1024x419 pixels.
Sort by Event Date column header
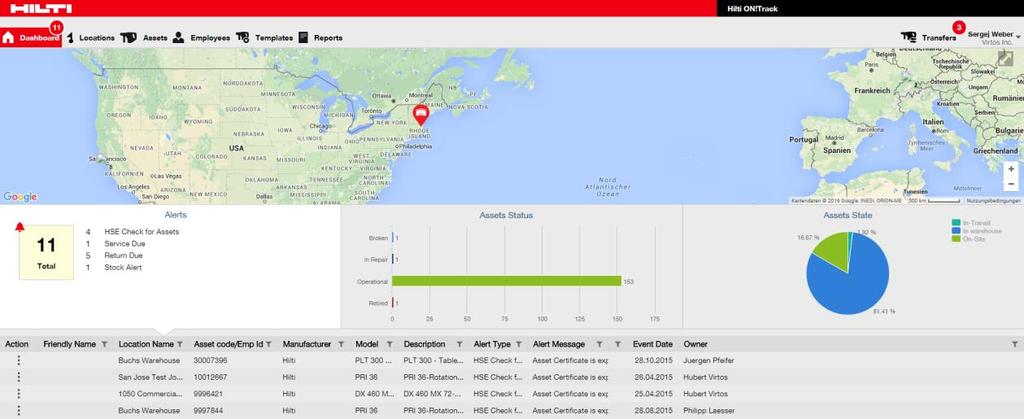tap(652, 344)
